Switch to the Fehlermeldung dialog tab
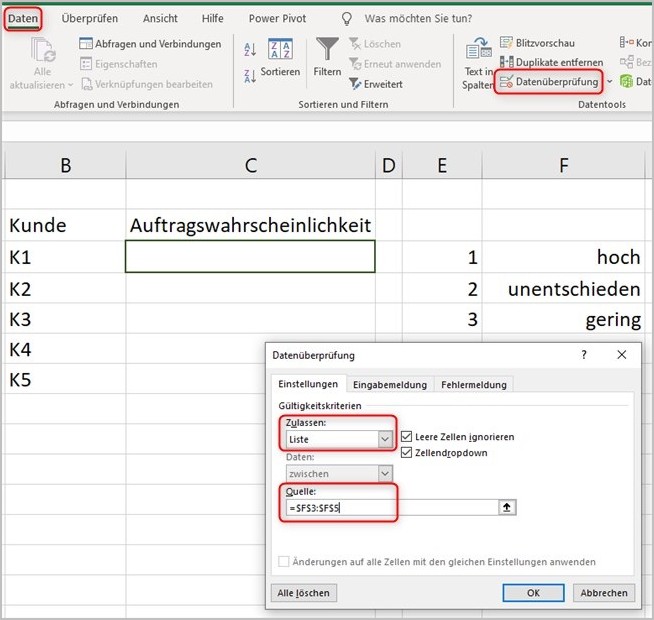The height and width of the screenshot is (620, 654). point(474,385)
